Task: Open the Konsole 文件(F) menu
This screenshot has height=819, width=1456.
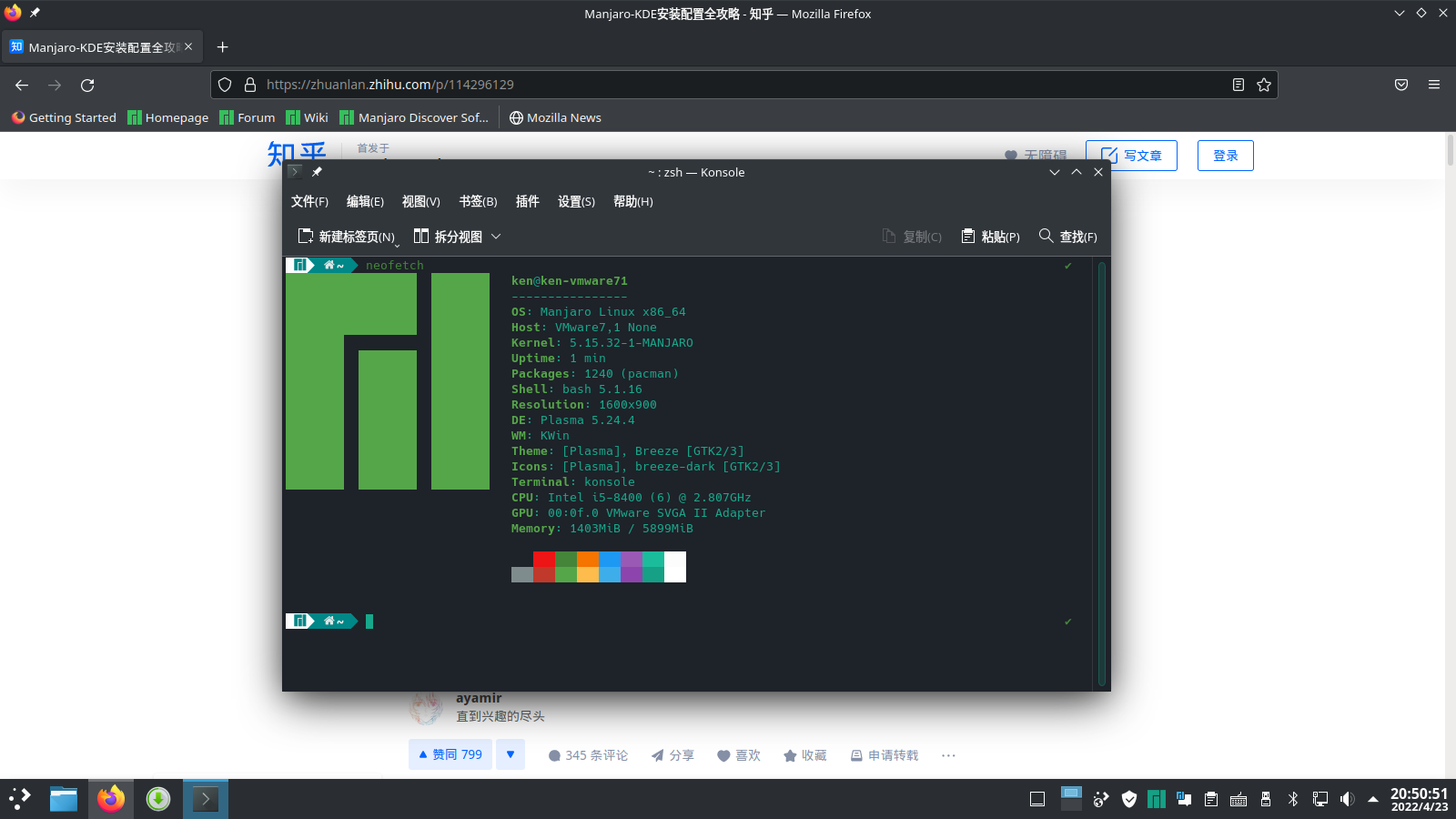Action: 309,201
